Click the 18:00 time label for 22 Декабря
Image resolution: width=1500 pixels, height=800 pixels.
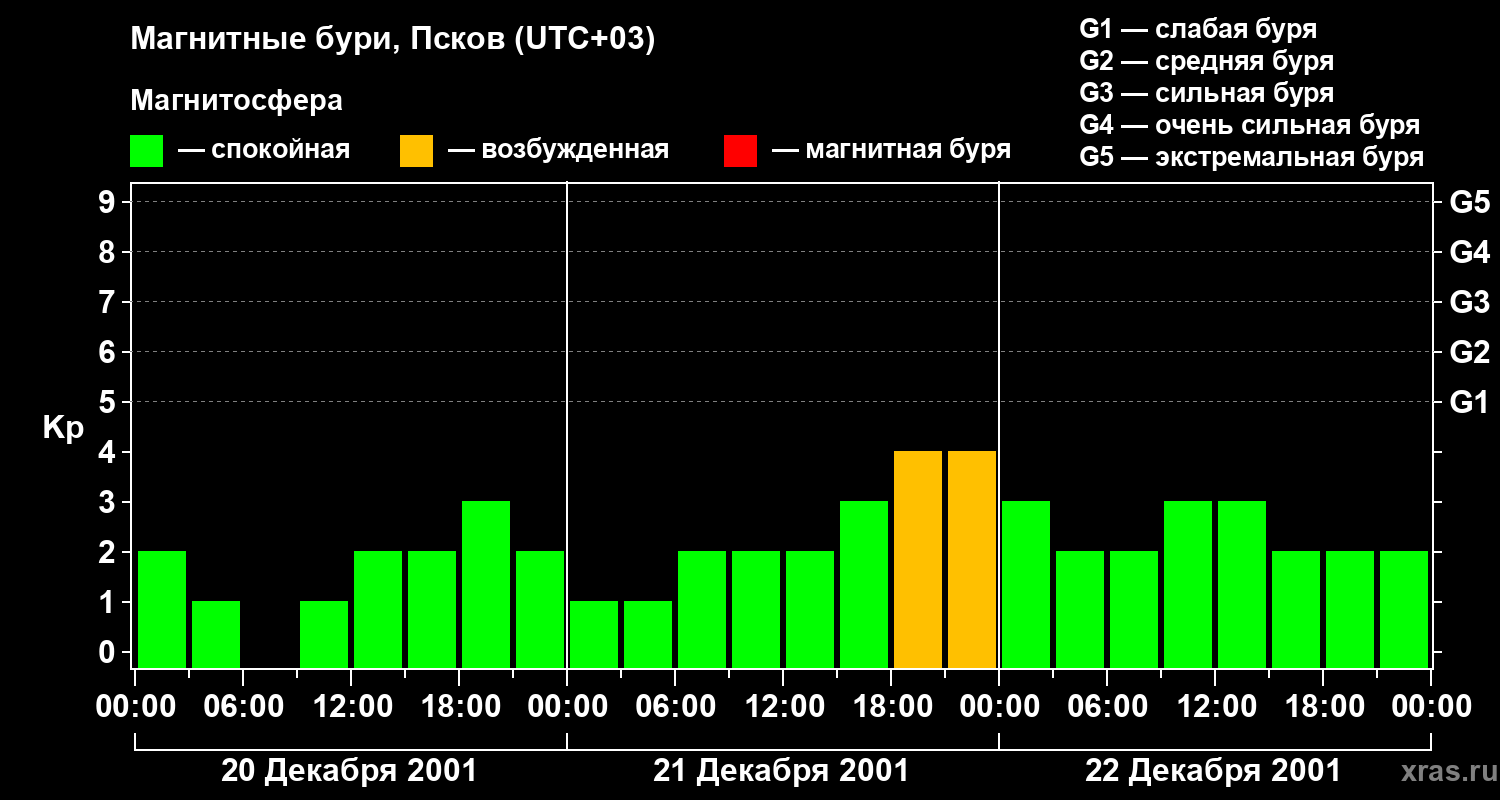click(x=1323, y=707)
